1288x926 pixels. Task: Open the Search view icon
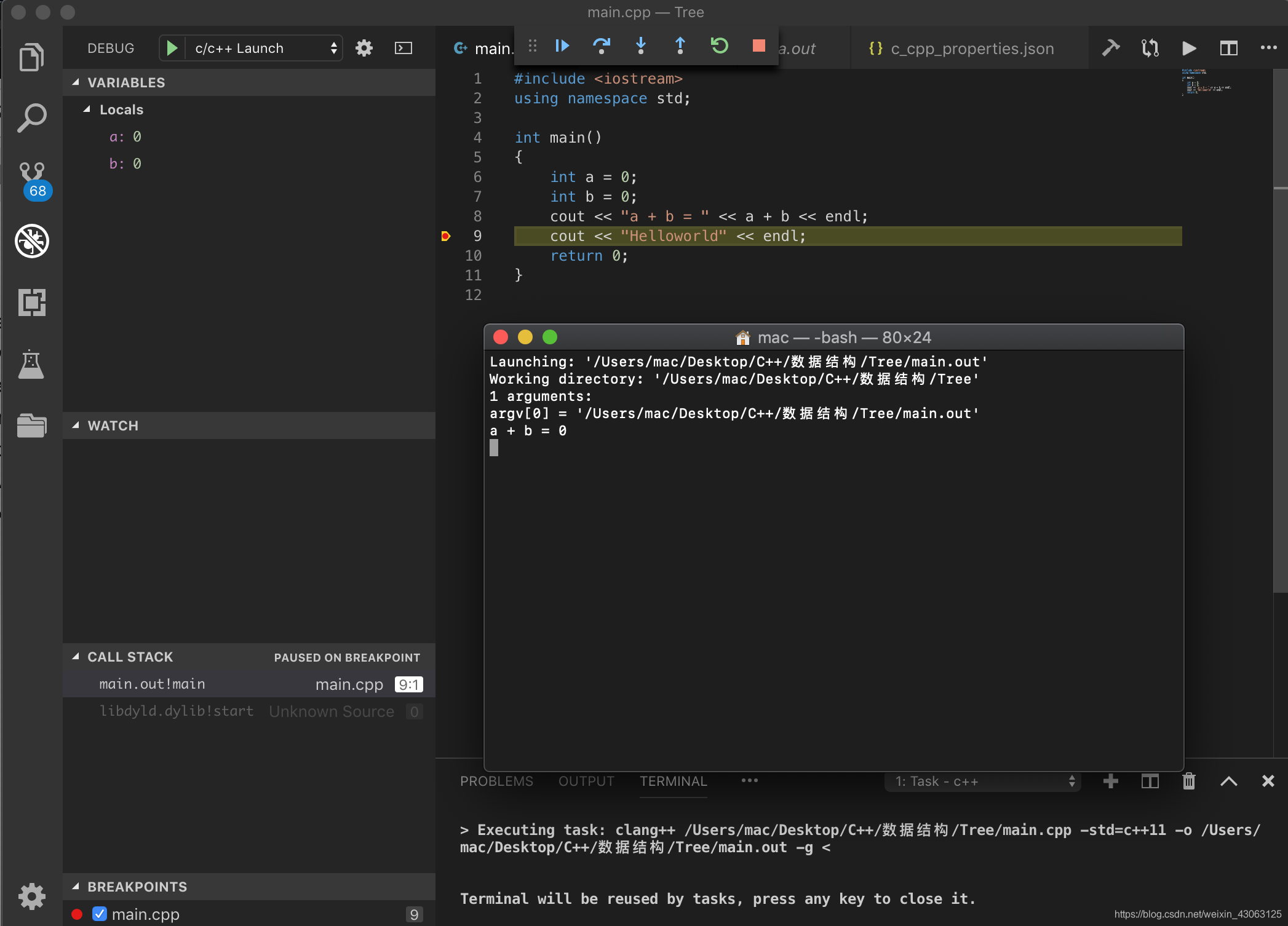coord(31,117)
